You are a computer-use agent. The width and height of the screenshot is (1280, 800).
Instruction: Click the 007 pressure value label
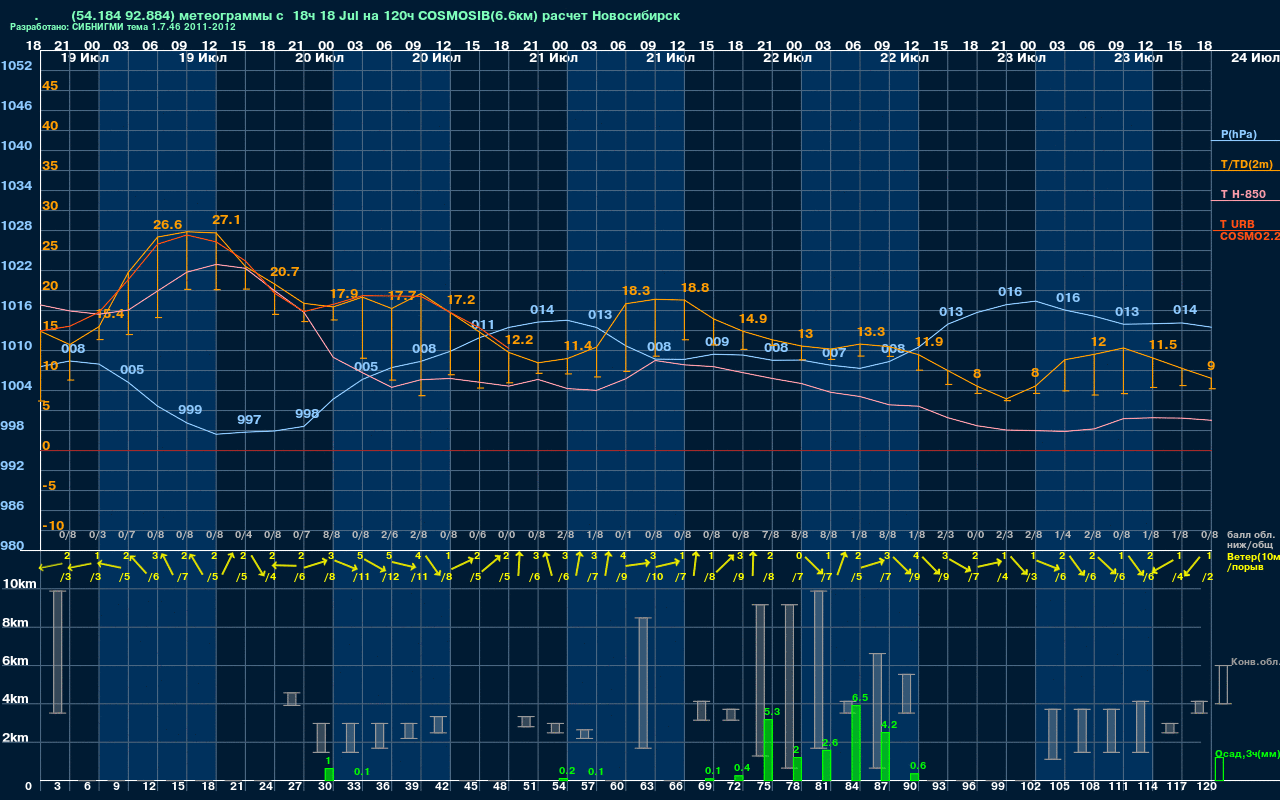click(834, 353)
